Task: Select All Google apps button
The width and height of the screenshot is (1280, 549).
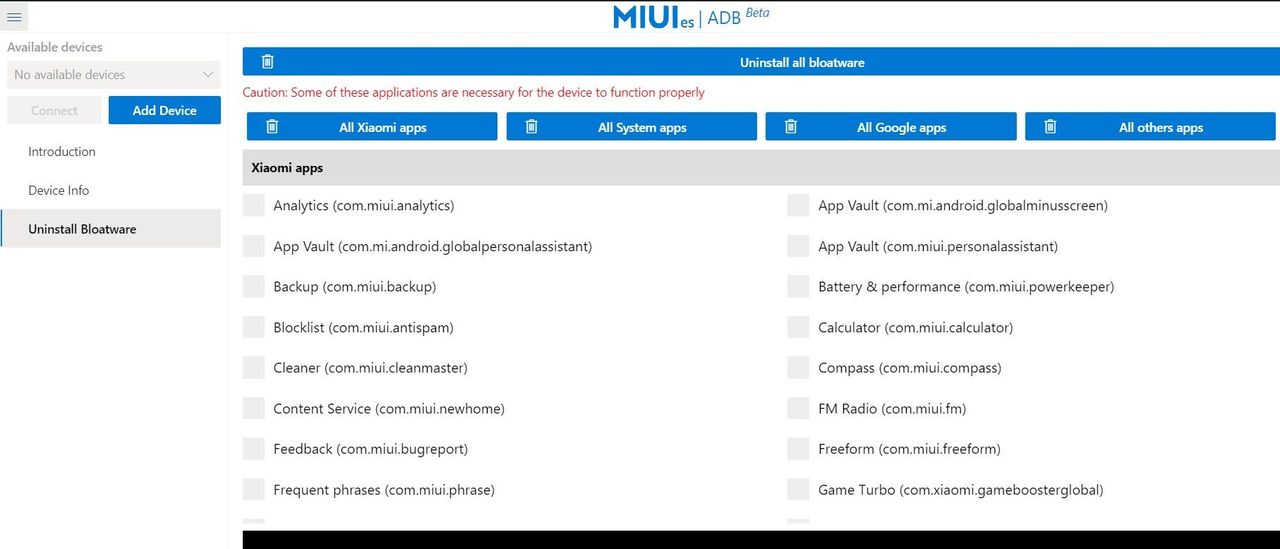Action: pyautogui.click(x=891, y=127)
